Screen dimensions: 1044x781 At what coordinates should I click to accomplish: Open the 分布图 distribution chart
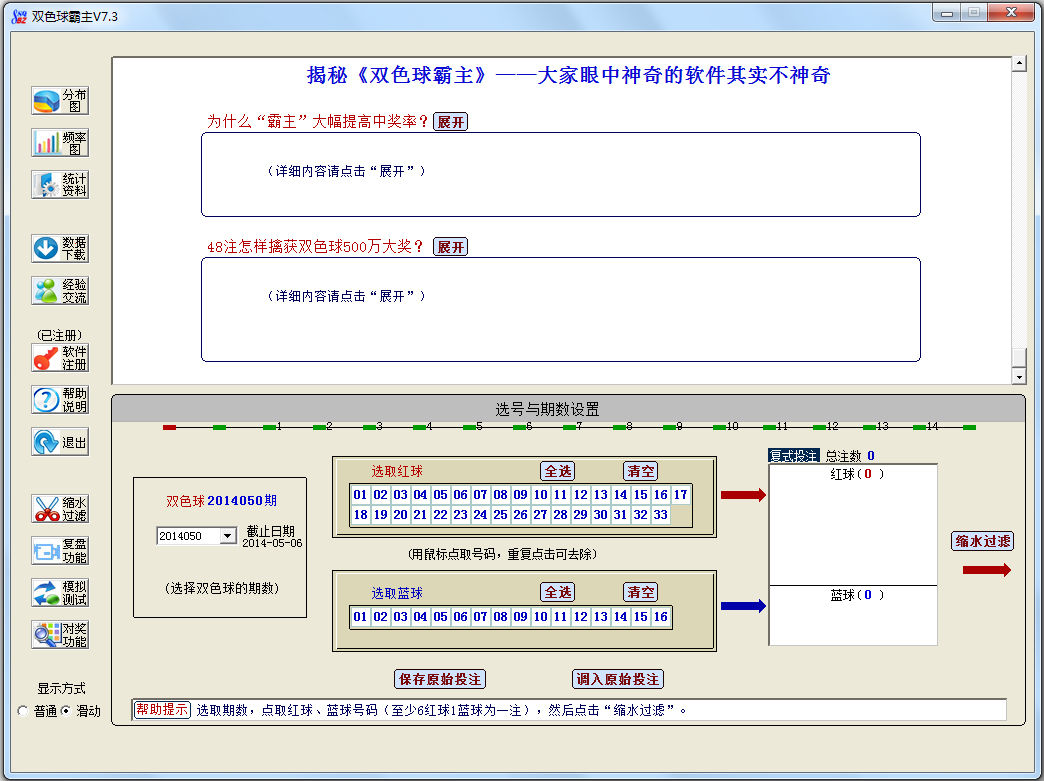[60, 101]
